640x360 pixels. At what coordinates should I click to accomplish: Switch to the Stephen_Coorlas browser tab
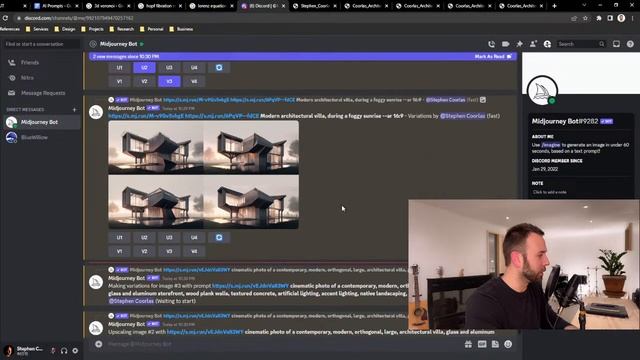click(313, 6)
